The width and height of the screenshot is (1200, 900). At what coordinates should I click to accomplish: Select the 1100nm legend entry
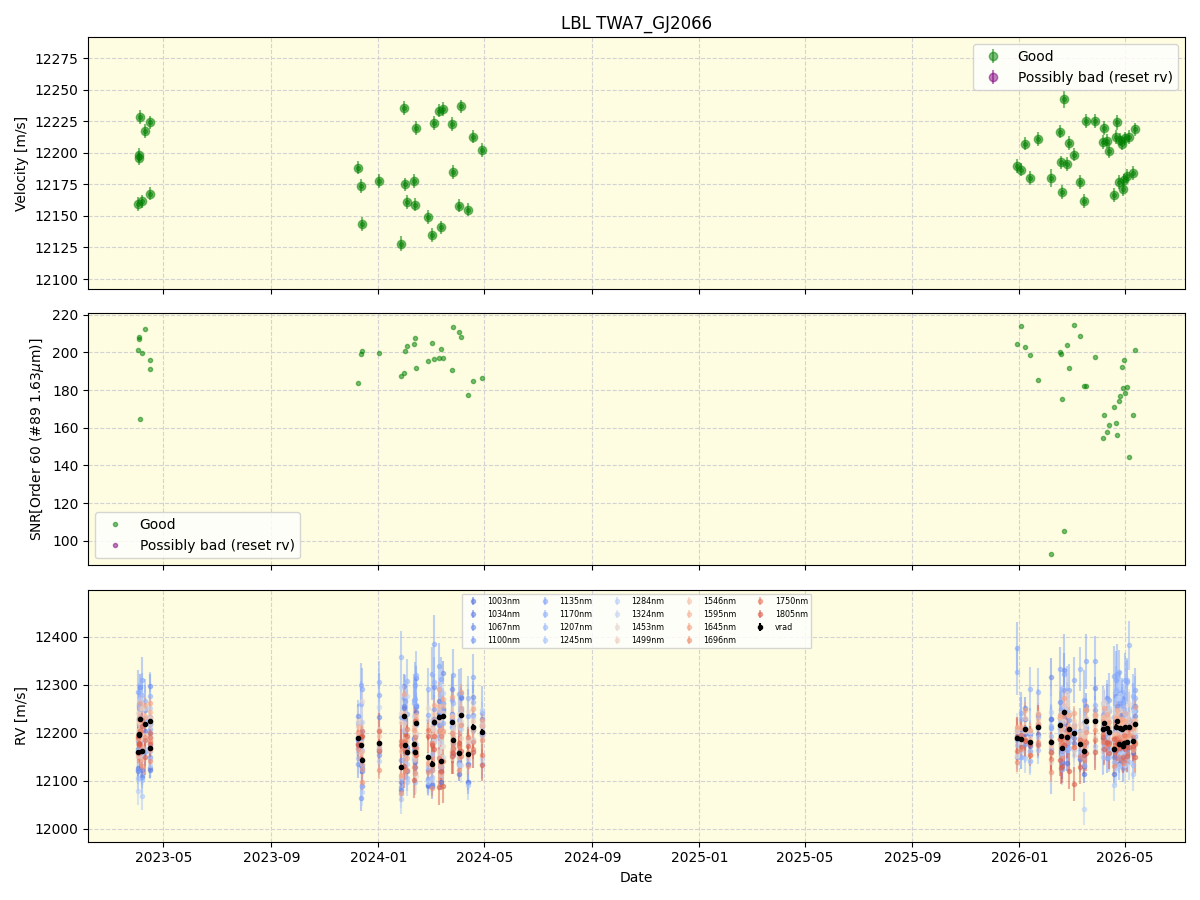493,640
